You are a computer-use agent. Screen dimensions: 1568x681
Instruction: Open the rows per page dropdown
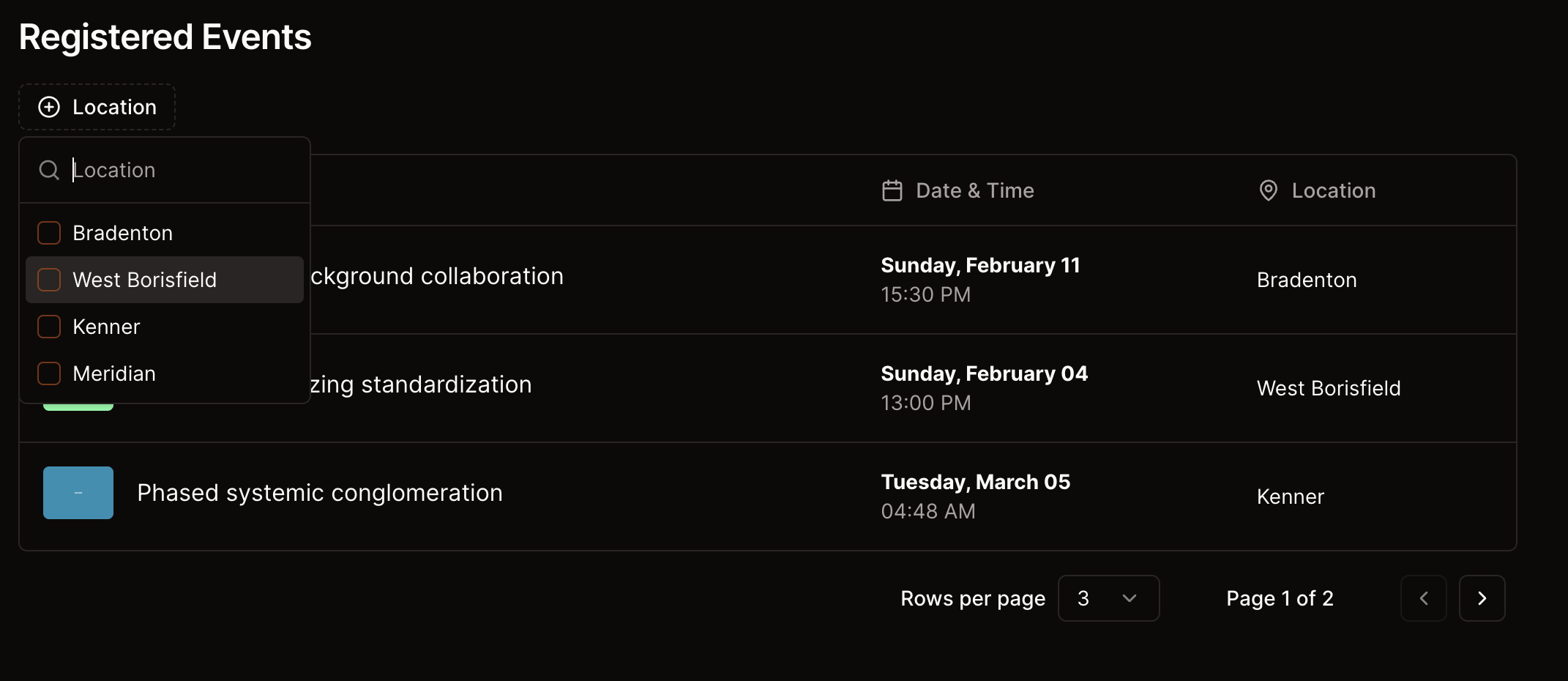pos(1108,598)
